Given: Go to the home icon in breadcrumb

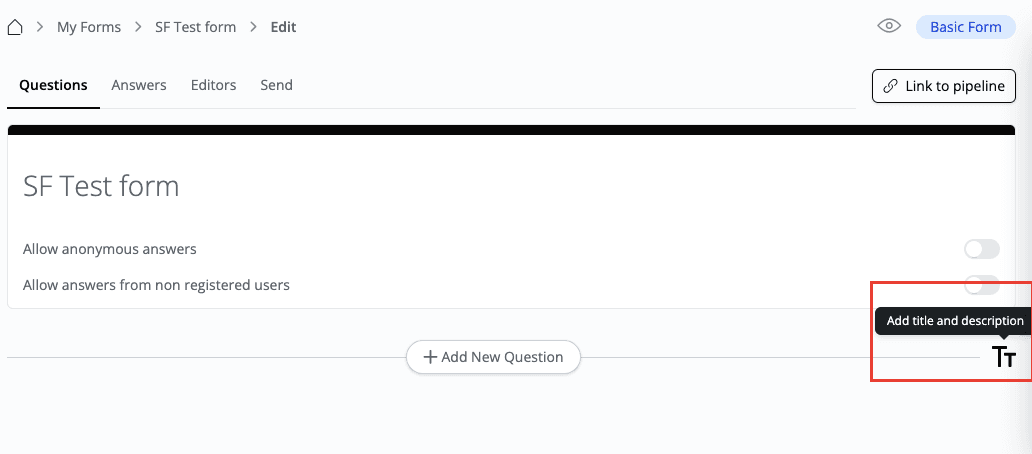Looking at the screenshot, I should point(15,27).
